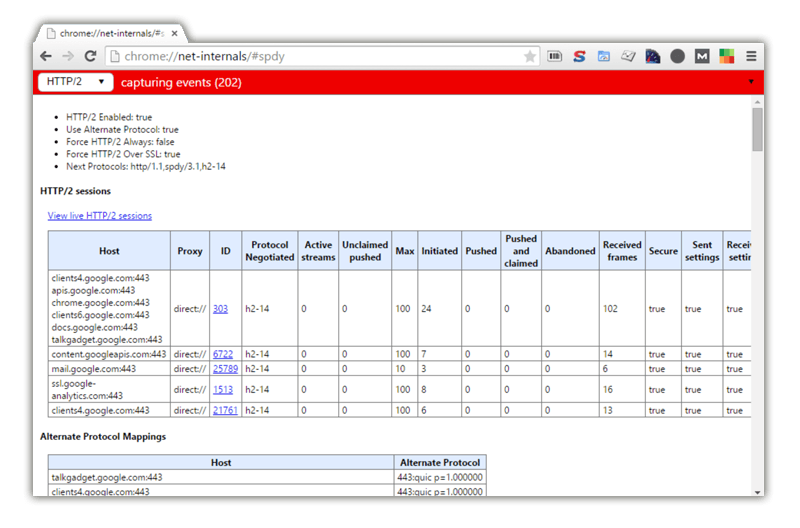Open session ID 6722 link
The height and width of the screenshot is (528, 800).
tap(223, 354)
